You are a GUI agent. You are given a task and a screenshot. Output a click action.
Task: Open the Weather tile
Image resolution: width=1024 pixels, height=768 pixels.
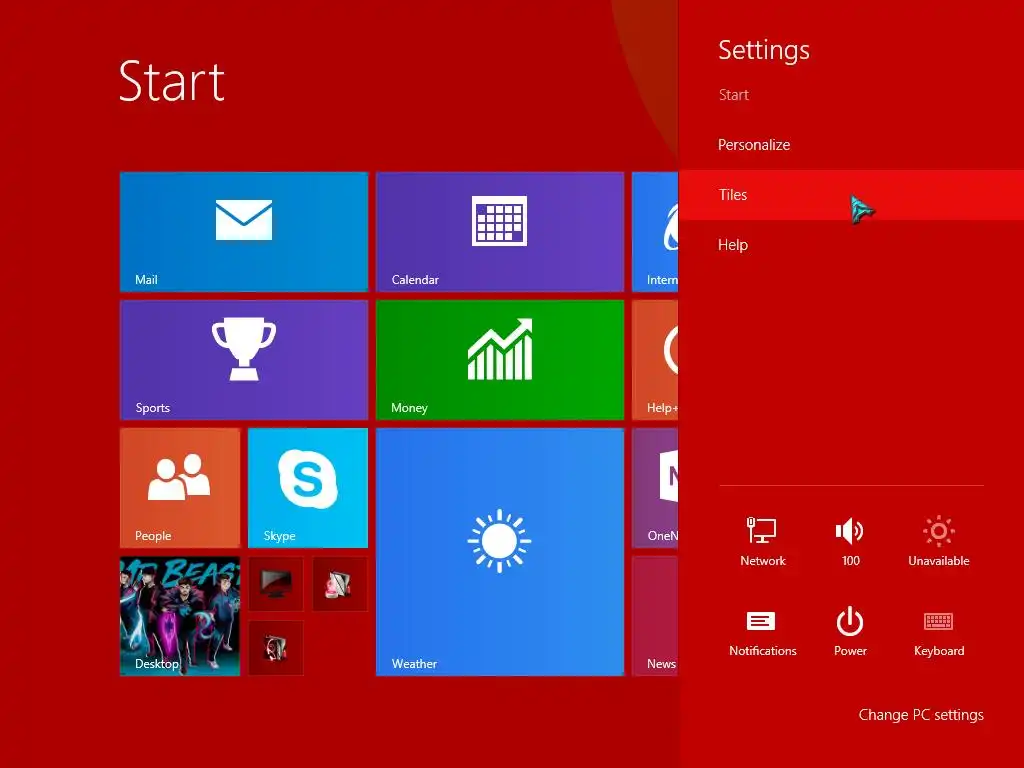pyautogui.click(x=500, y=552)
